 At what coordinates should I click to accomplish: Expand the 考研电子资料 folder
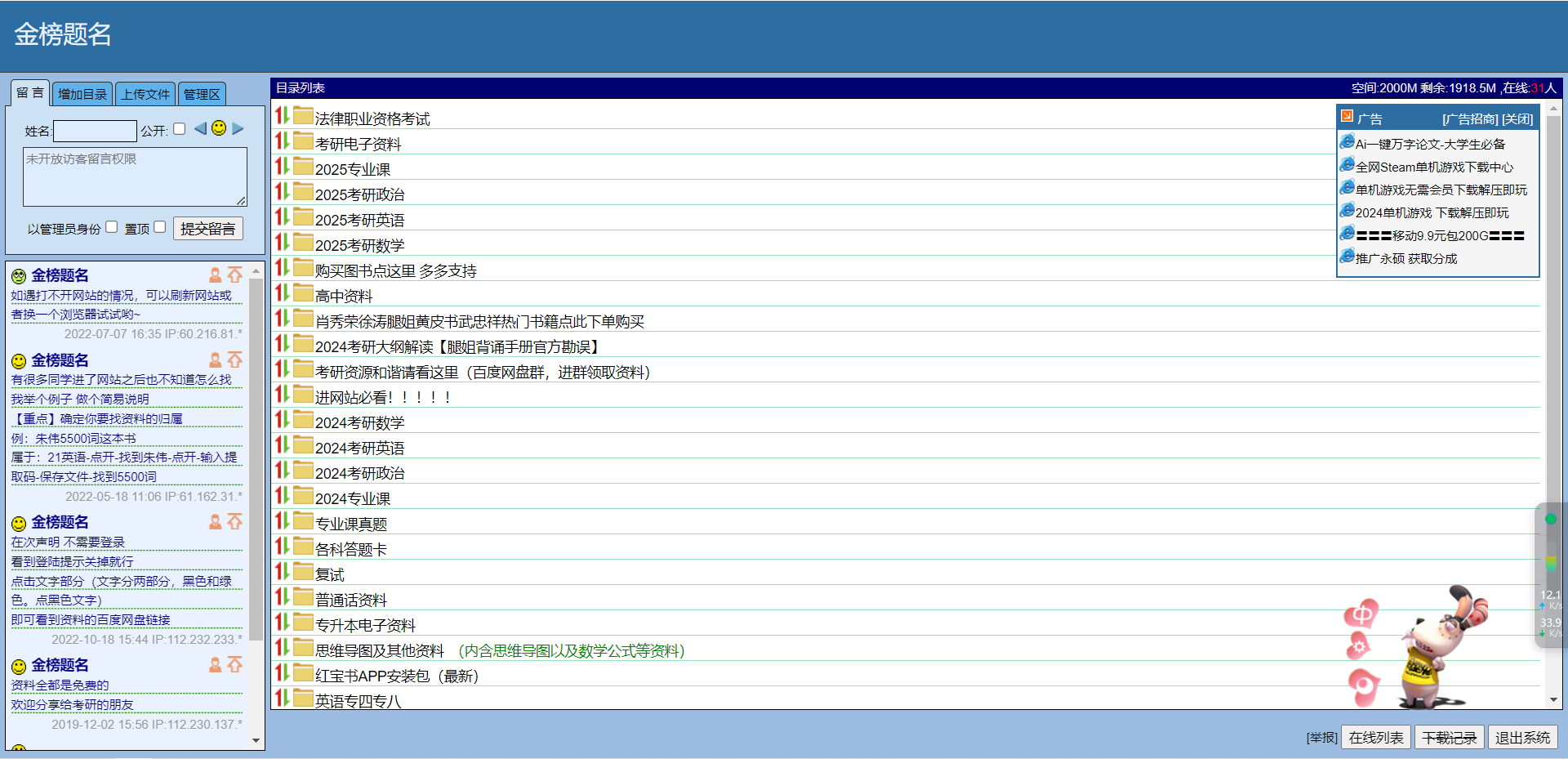(x=358, y=145)
